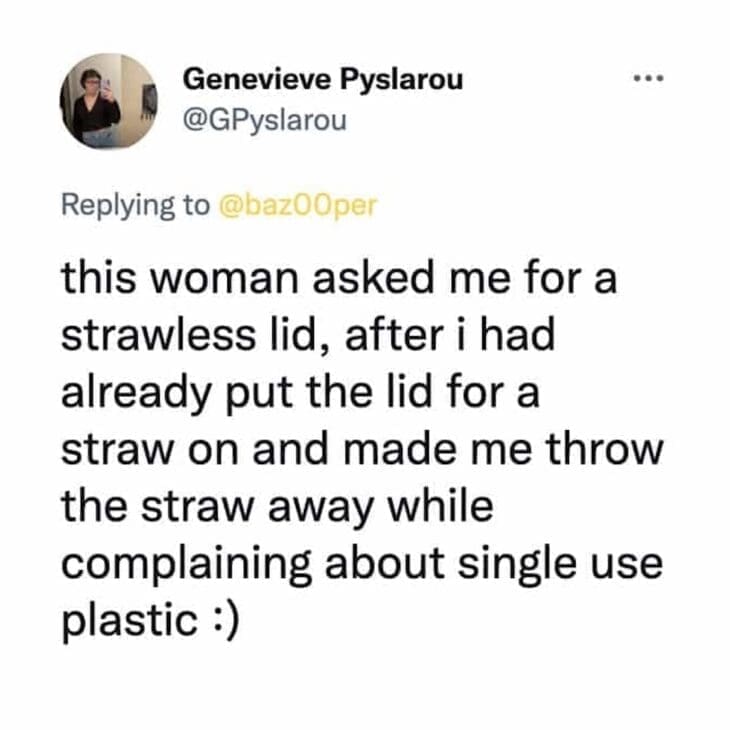Viewport: 730px width, 730px height.
Task: Click Genevieve Pyslarou's profile avatar photo
Action: click(x=109, y=101)
